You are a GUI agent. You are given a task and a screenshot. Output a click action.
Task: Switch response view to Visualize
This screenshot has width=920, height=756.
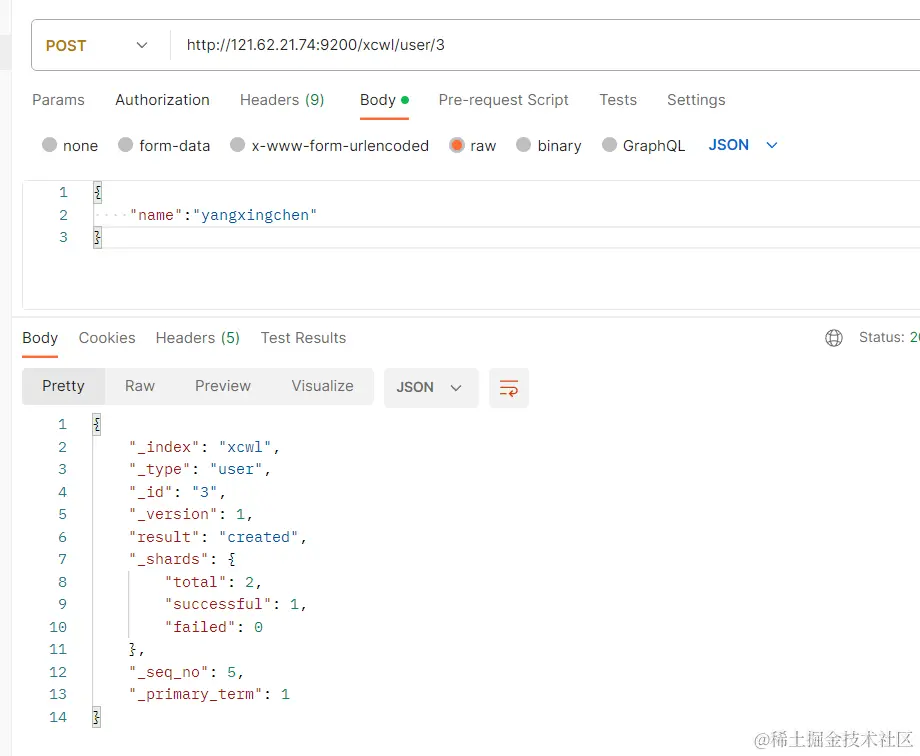click(x=323, y=386)
